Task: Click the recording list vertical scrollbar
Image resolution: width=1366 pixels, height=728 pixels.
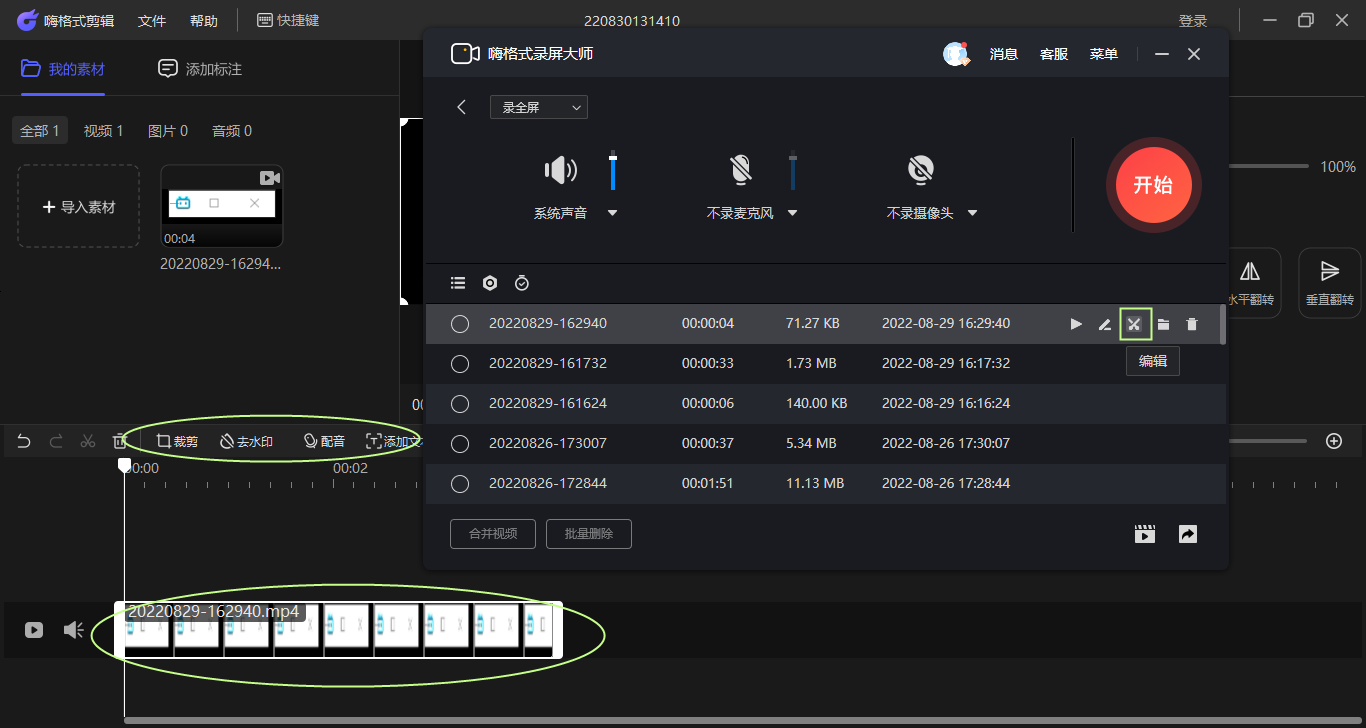Action: tap(1222, 325)
